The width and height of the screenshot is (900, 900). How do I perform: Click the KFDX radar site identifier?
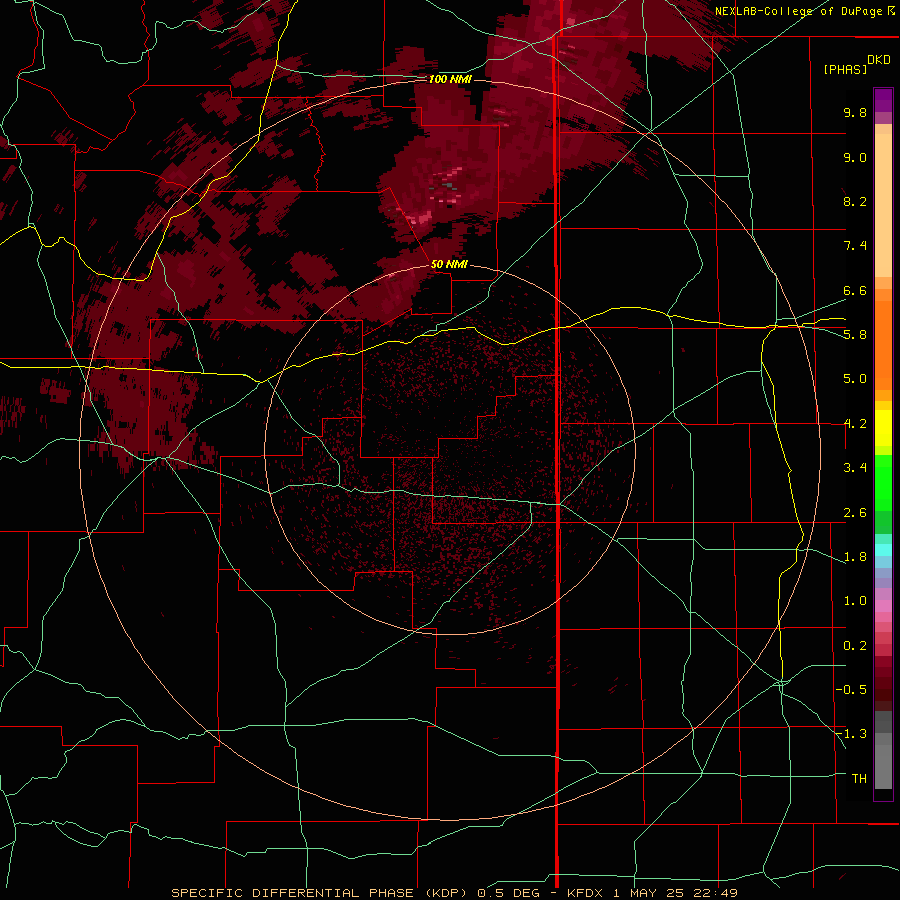point(585,893)
